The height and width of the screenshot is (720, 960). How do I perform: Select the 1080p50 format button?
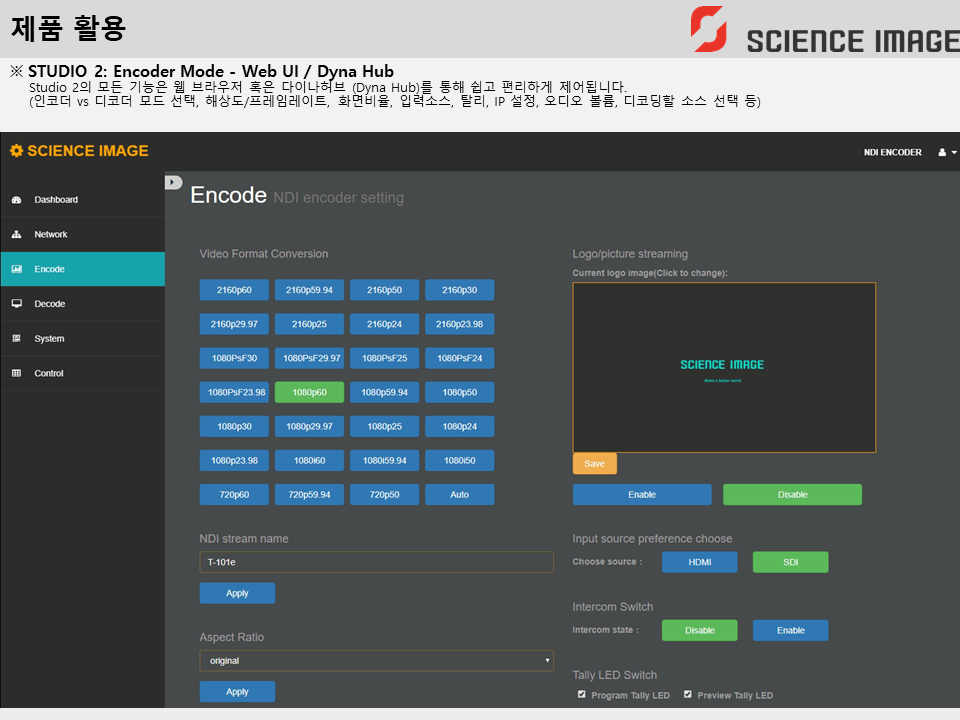tap(459, 392)
